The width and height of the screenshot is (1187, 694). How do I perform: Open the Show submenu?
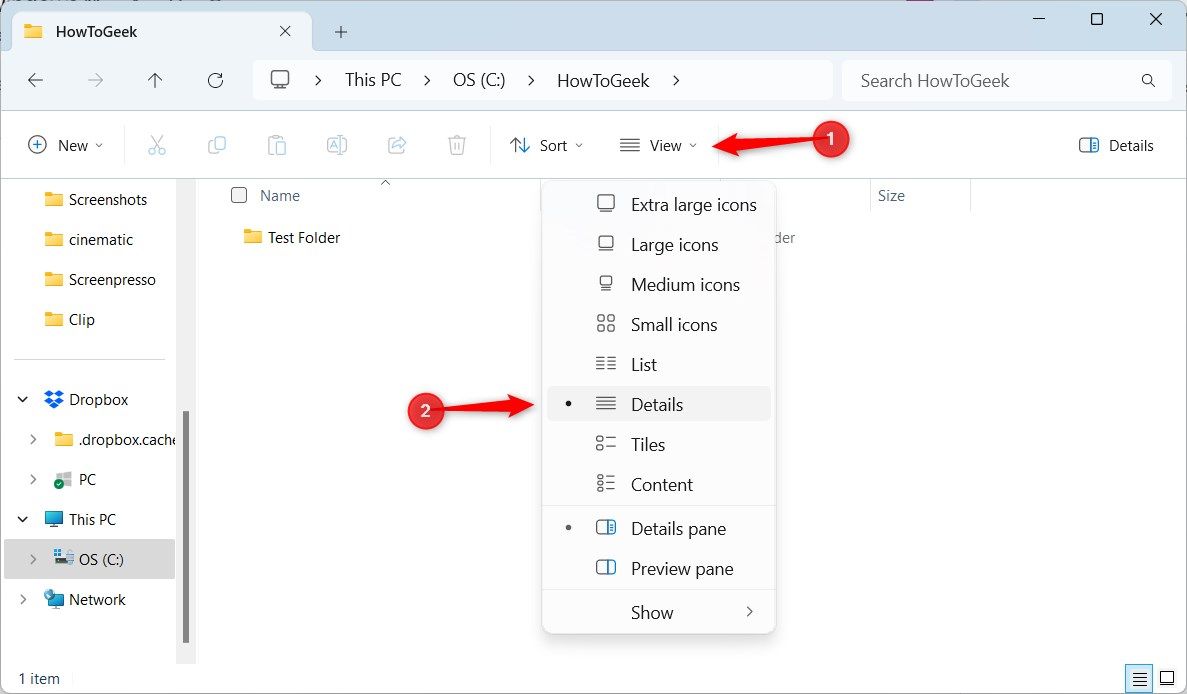[659, 612]
